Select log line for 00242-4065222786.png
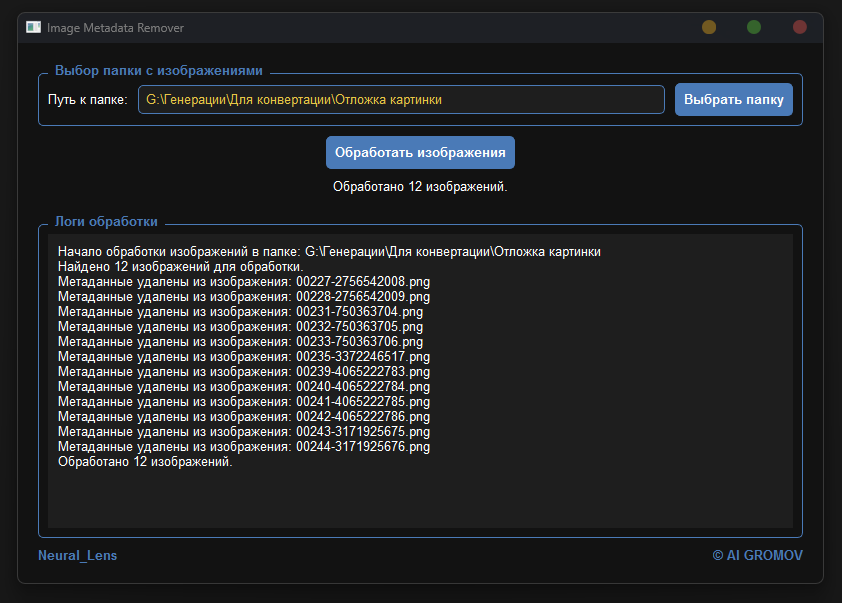Image resolution: width=842 pixels, height=603 pixels. [244, 417]
